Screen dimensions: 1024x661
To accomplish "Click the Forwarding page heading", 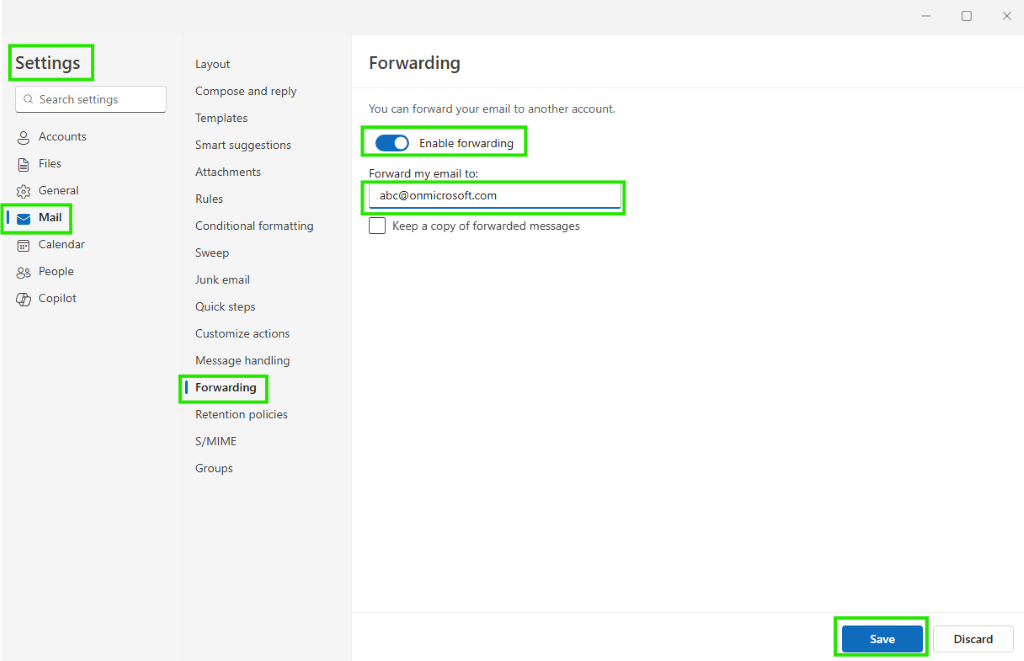I will coord(414,63).
